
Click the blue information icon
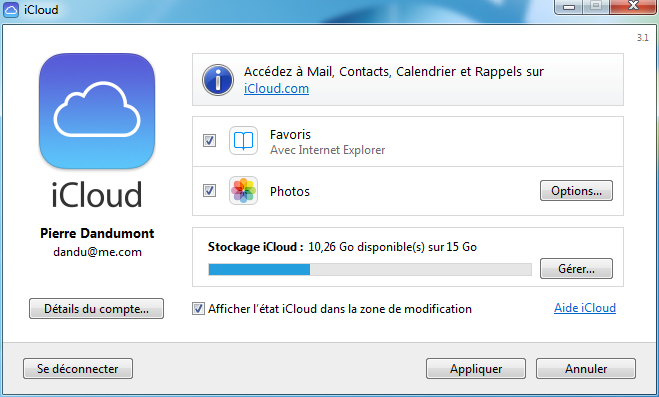point(218,80)
